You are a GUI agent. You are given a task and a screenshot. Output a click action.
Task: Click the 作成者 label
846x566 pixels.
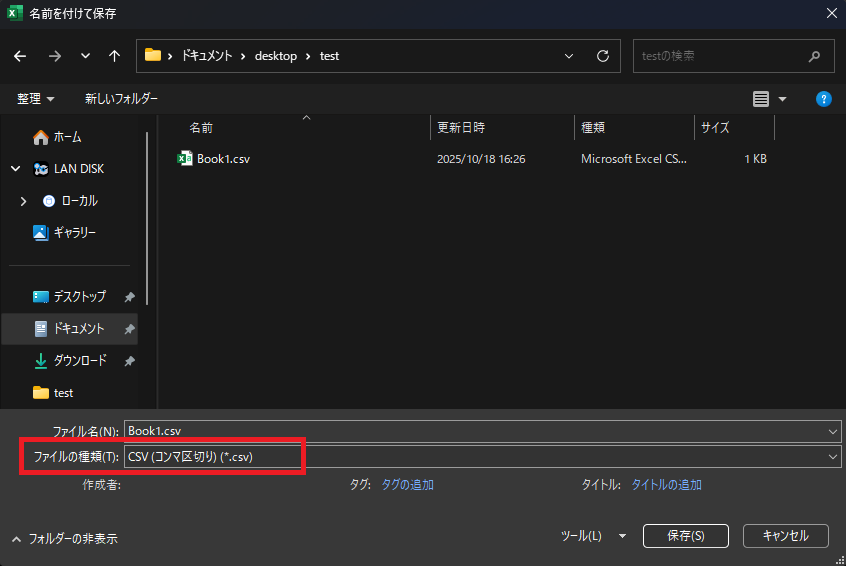coord(101,485)
